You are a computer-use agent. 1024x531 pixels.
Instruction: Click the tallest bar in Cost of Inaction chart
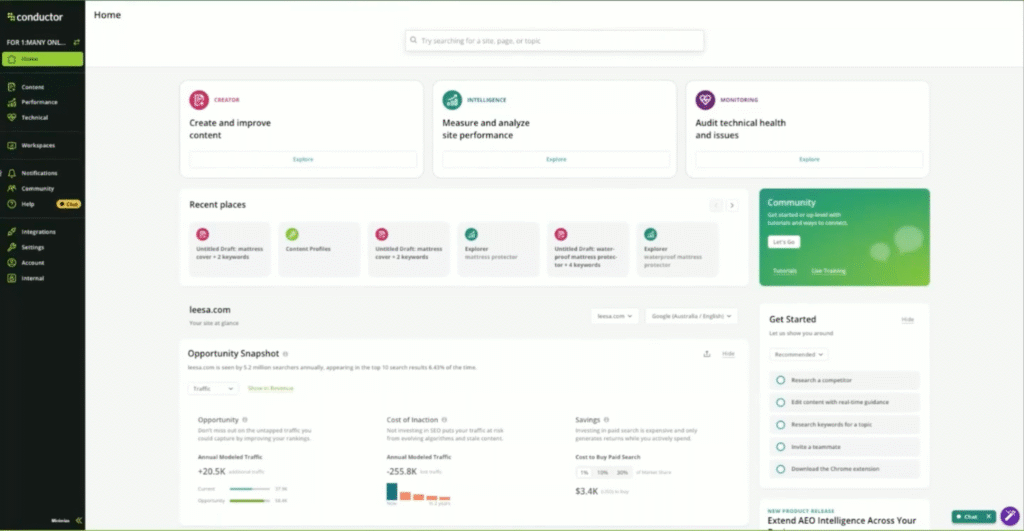coord(392,490)
